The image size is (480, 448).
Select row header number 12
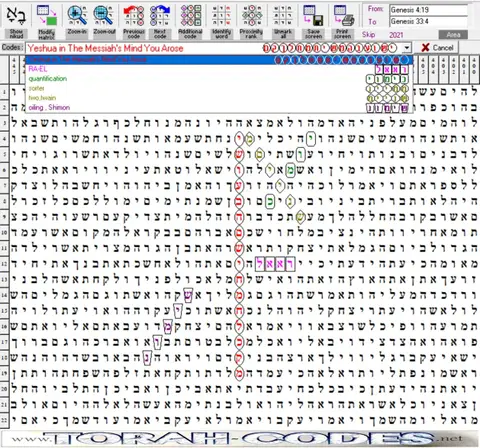(x=4, y=264)
